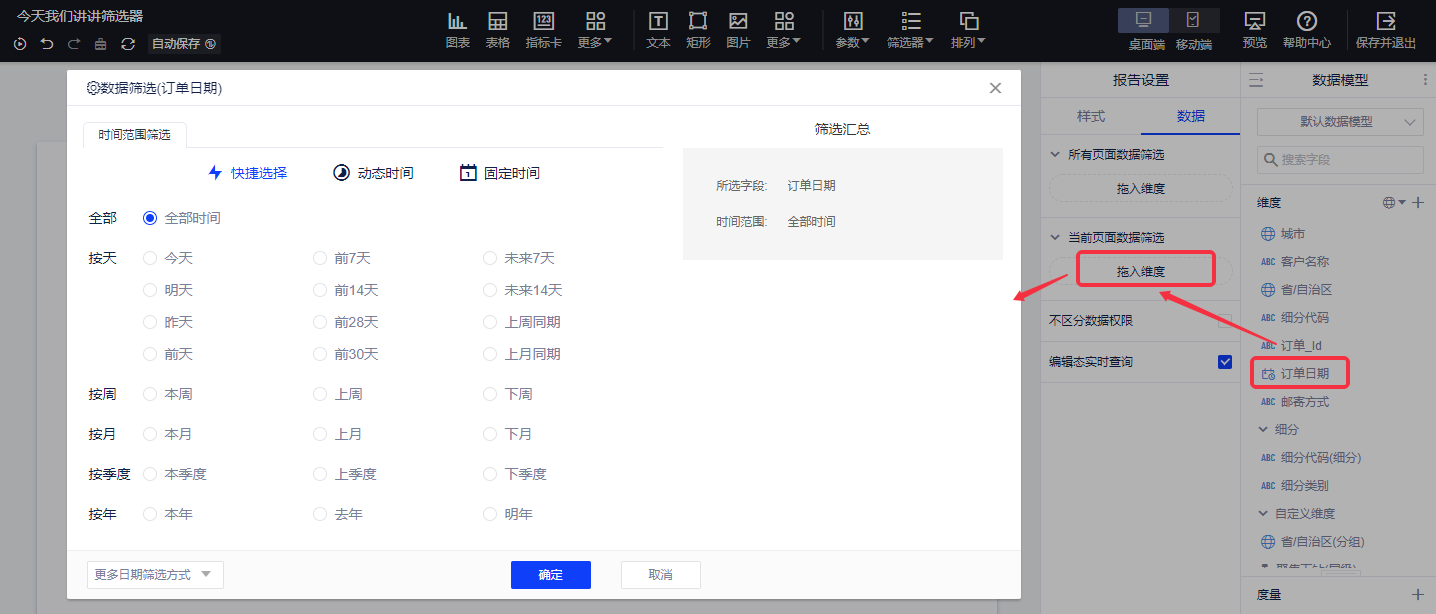Insert a 文本 text element
The width and height of the screenshot is (1436, 614).
click(658, 29)
